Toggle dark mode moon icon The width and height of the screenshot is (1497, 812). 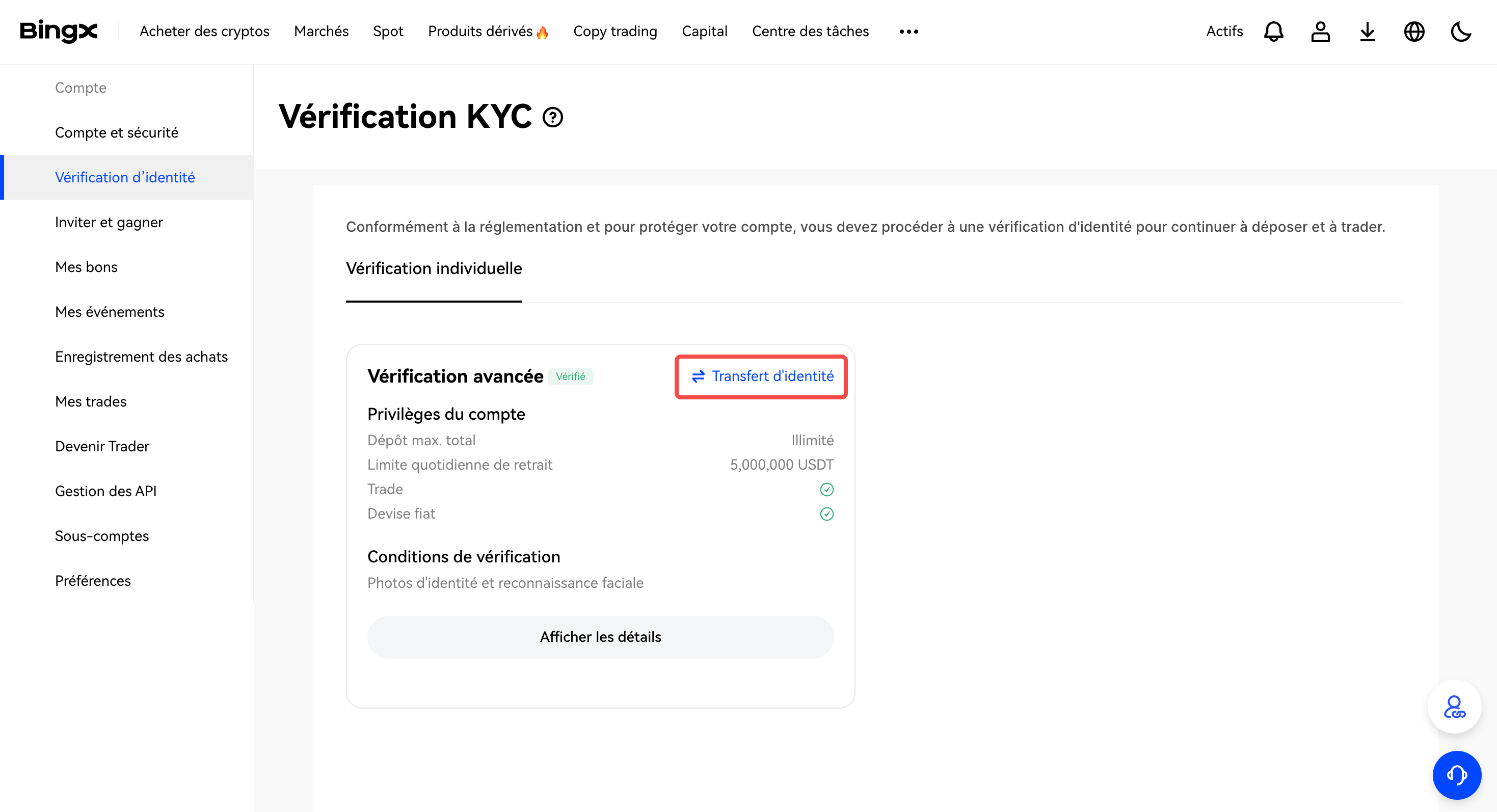click(x=1460, y=32)
